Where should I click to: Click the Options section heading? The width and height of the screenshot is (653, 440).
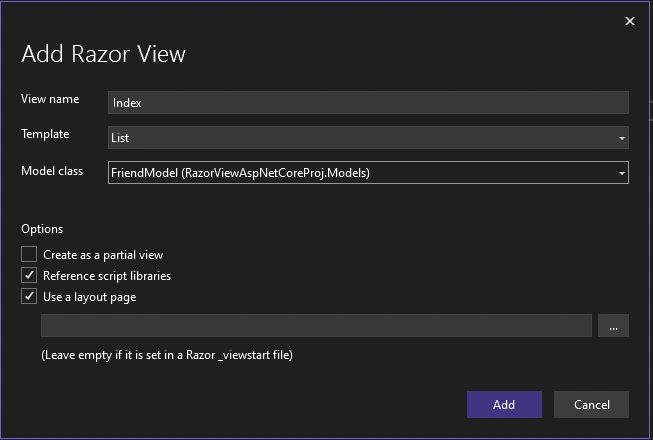tap(42, 229)
